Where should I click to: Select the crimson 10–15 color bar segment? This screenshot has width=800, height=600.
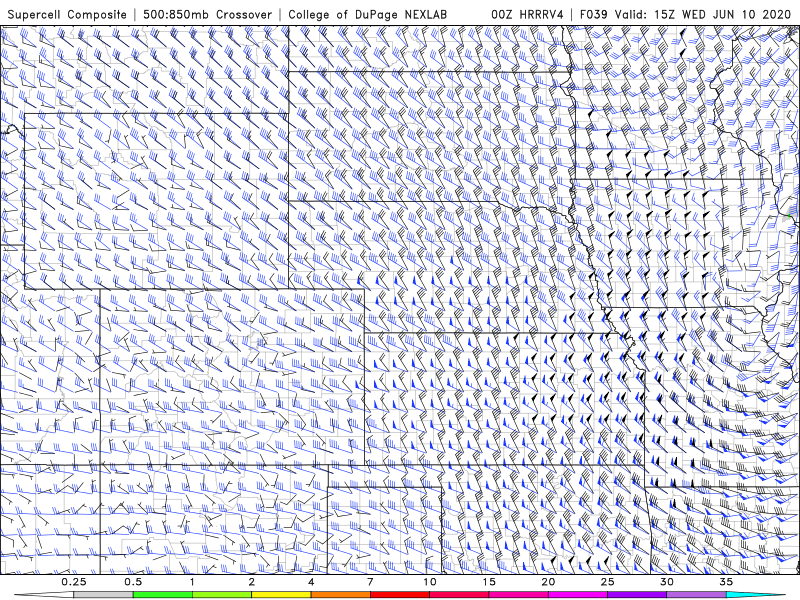pyautogui.click(x=459, y=595)
